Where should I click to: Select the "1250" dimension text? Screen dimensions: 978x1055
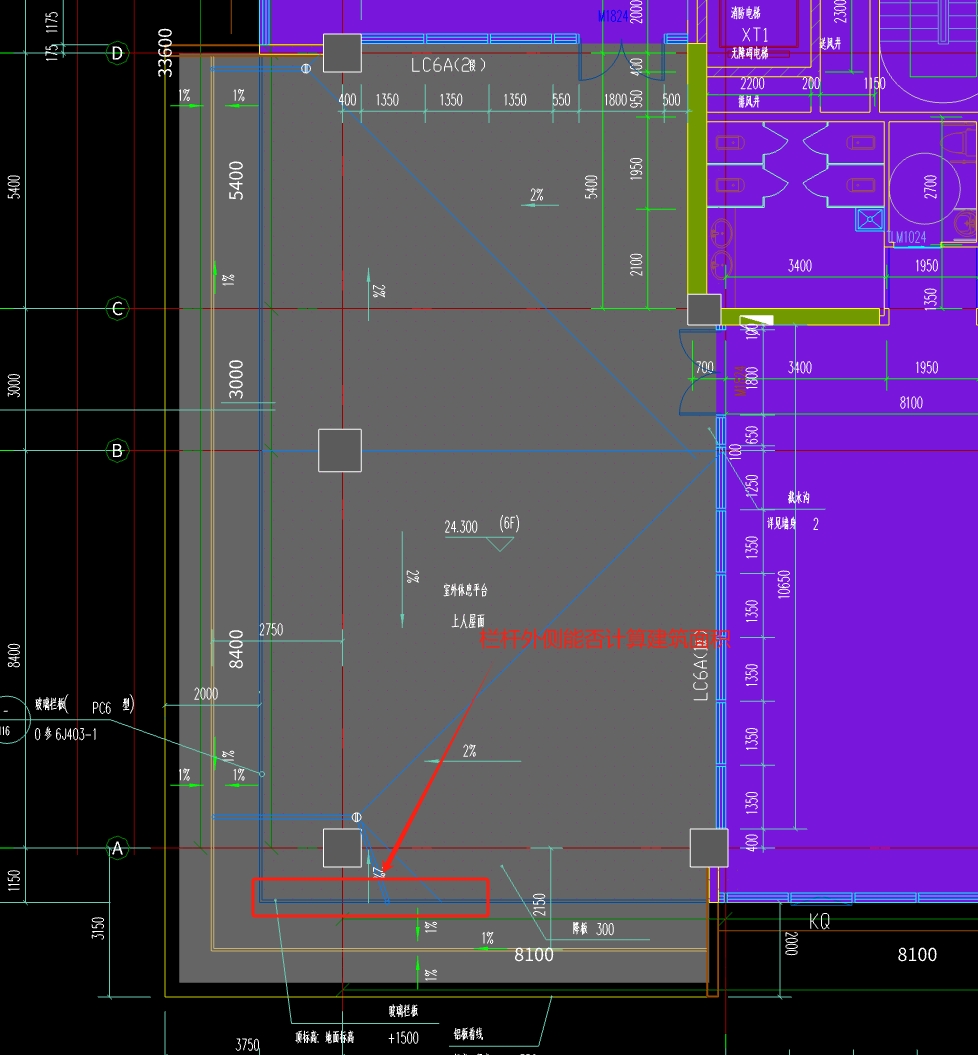pyautogui.click(x=752, y=488)
